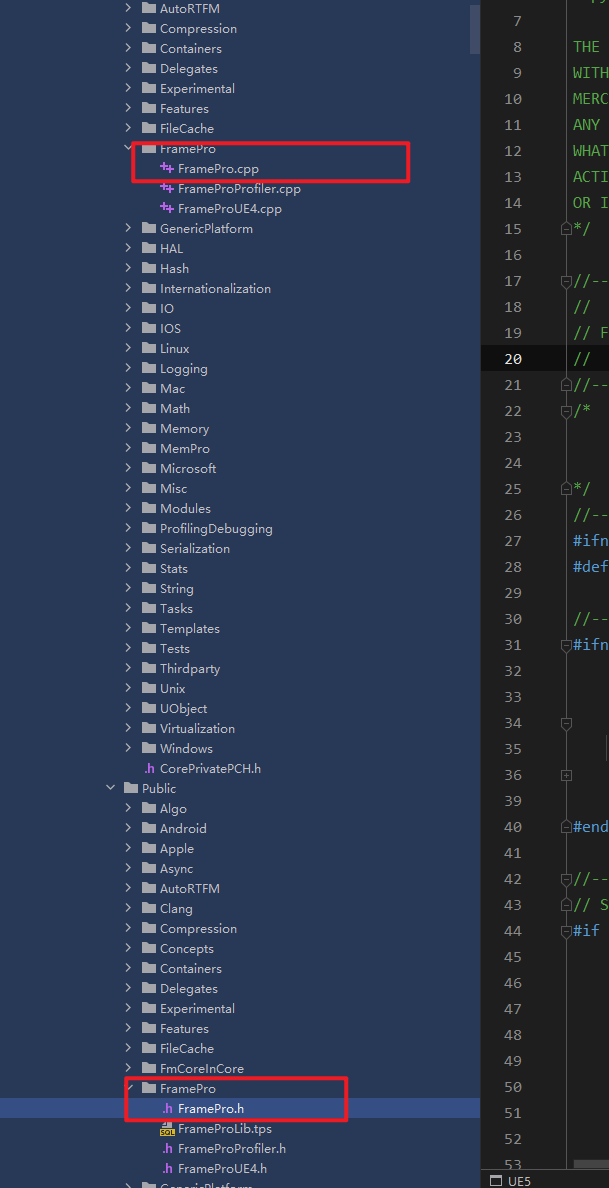Click the FrameProProfiler.cpp file icon
This screenshot has width=609, height=1188.
(167, 189)
